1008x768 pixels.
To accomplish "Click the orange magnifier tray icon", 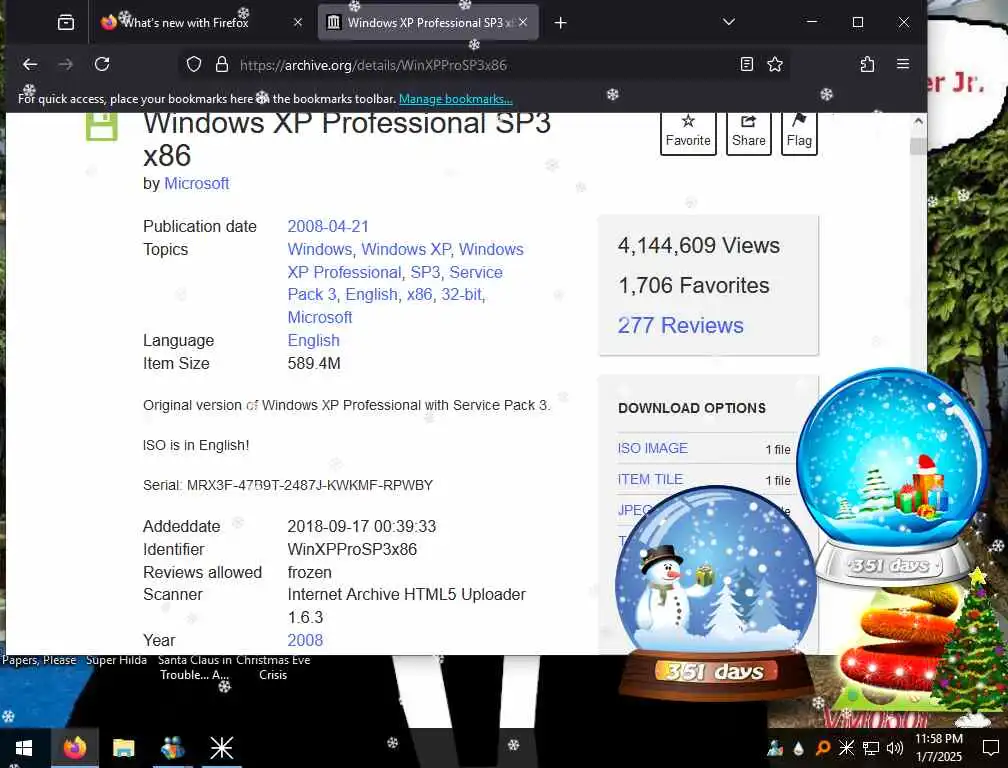I will click(822, 748).
